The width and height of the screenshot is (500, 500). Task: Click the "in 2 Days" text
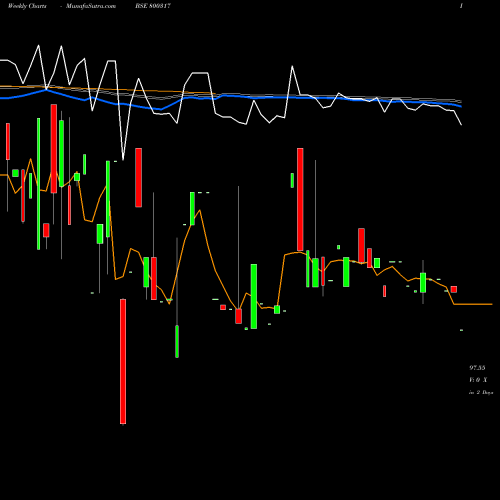[481, 392]
